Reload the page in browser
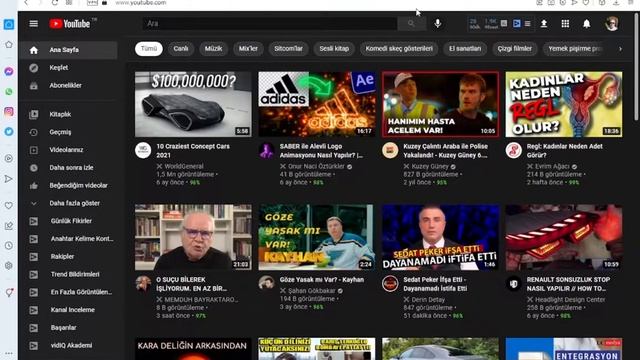Image resolution: width=640 pixels, height=360 pixels. (x=55, y=2)
